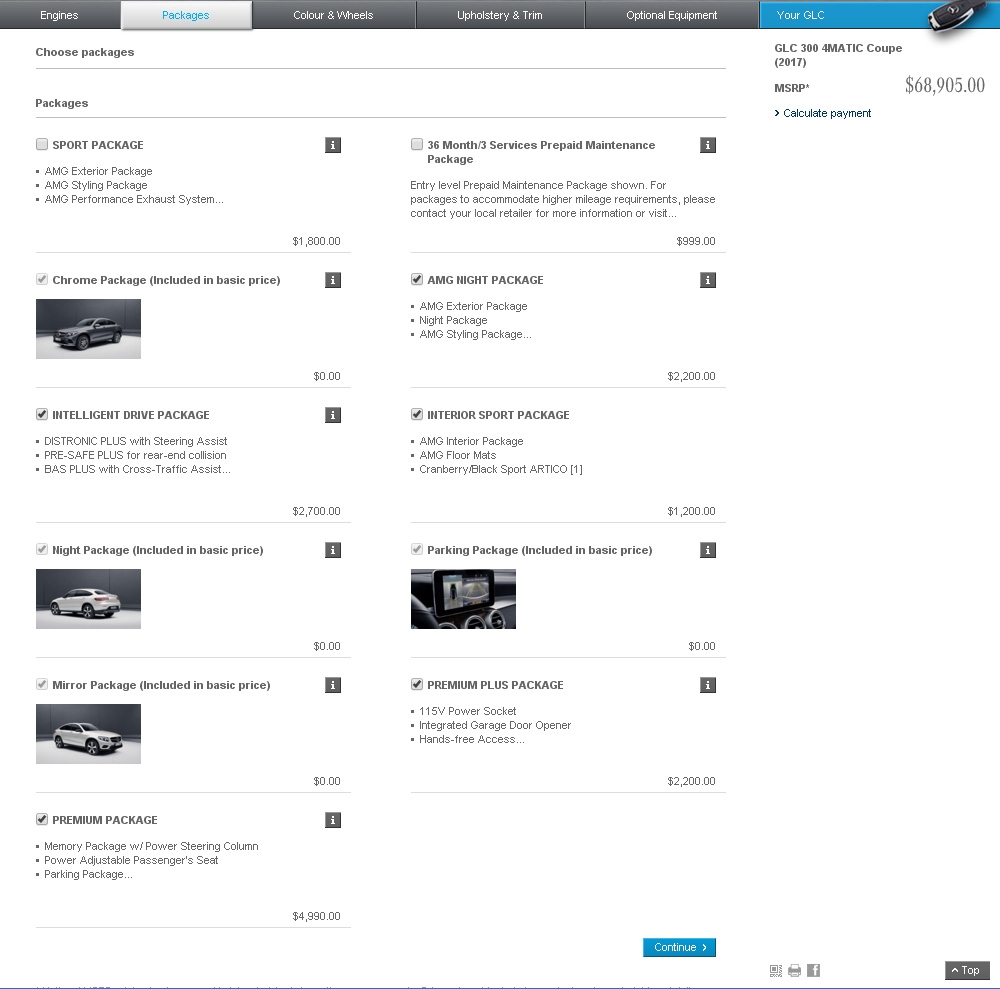Uncheck PREMIUM PACKAGE
Viewport: 1000px width, 989px height.
coord(42,819)
